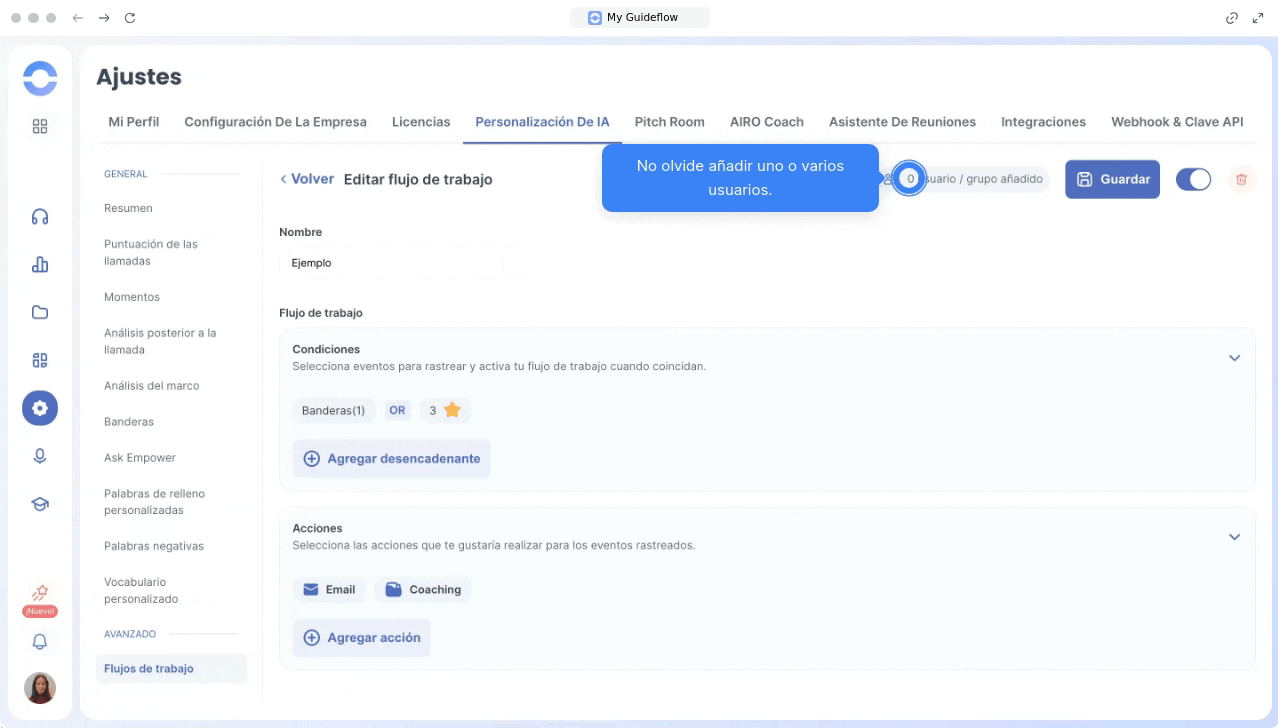The height and width of the screenshot is (728, 1278).
Task: Collapse the Acciones section chevron
Action: click(x=1234, y=537)
